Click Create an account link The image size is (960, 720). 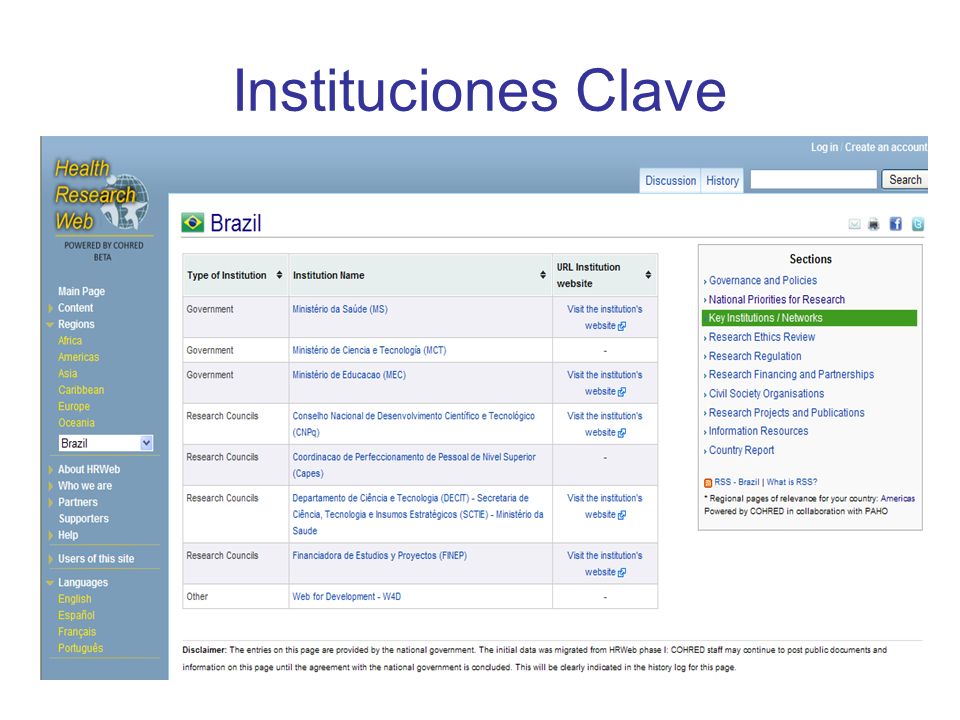click(x=886, y=148)
